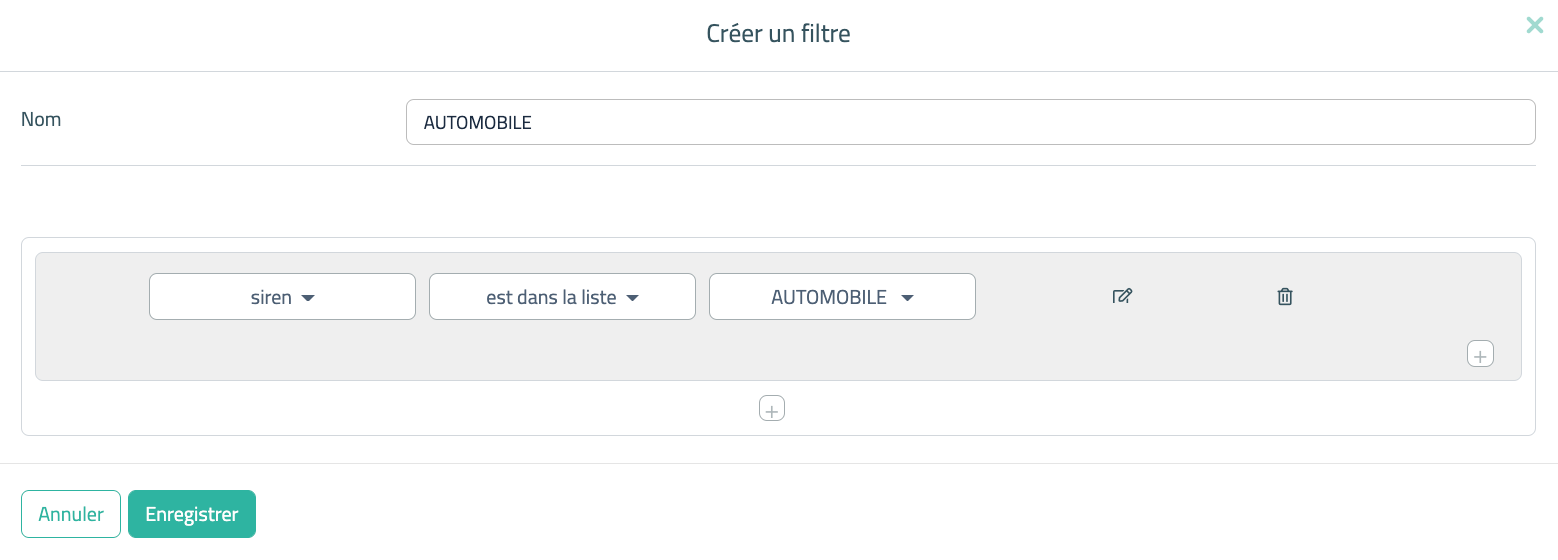This screenshot has height=560, width=1558.
Task: Click the "est dans la liste" operator text
Action: point(551,297)
